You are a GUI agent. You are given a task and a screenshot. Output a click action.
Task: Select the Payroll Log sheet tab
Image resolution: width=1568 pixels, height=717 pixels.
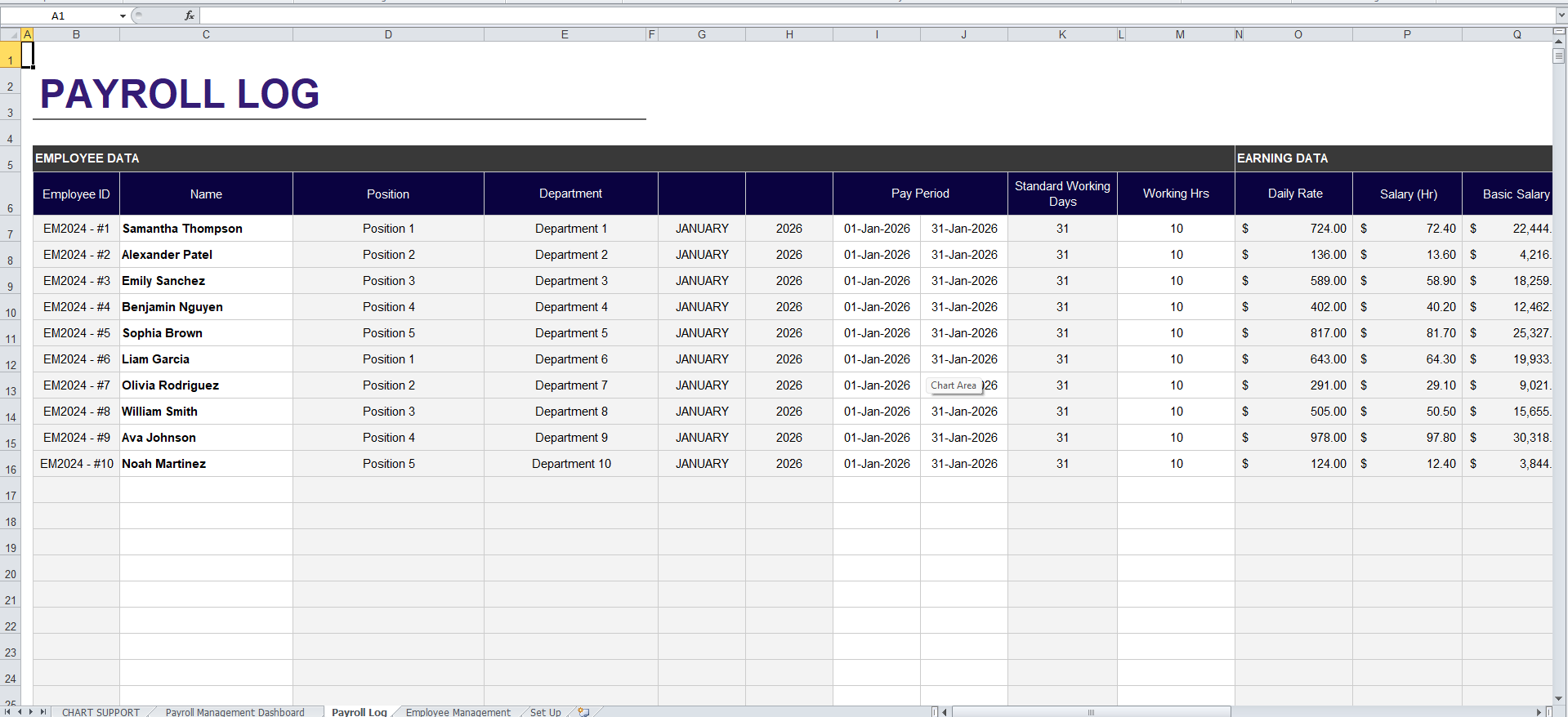click(x=360, y=712)
